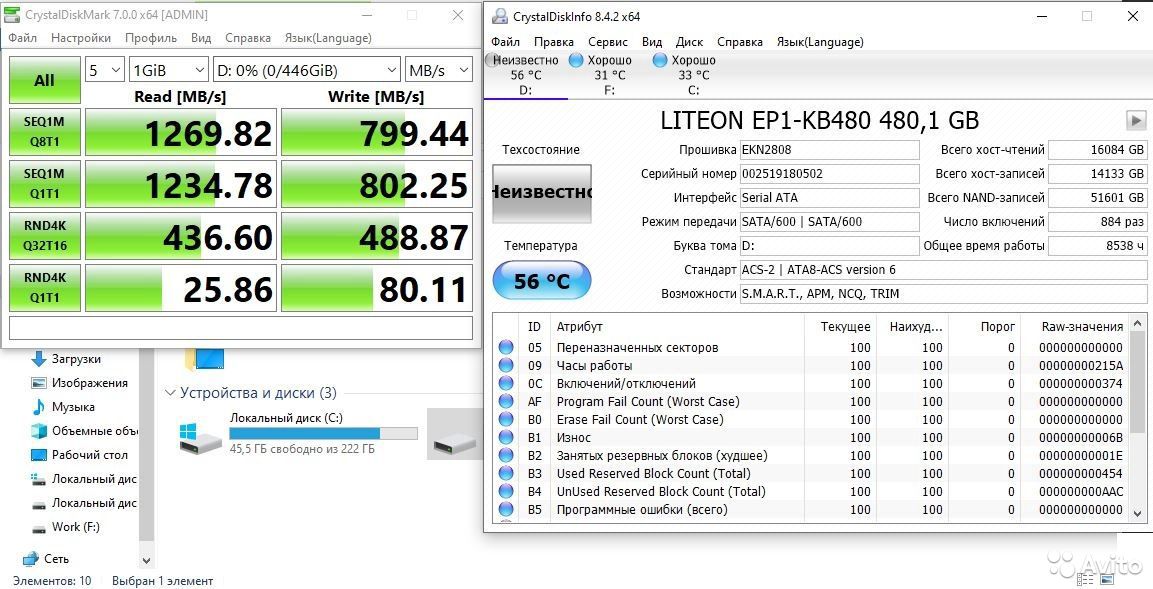Open Сервис menu in CrystalDiskInfo
The height and width of the screenshot is (589, 1153).
[x=607, y=42]
